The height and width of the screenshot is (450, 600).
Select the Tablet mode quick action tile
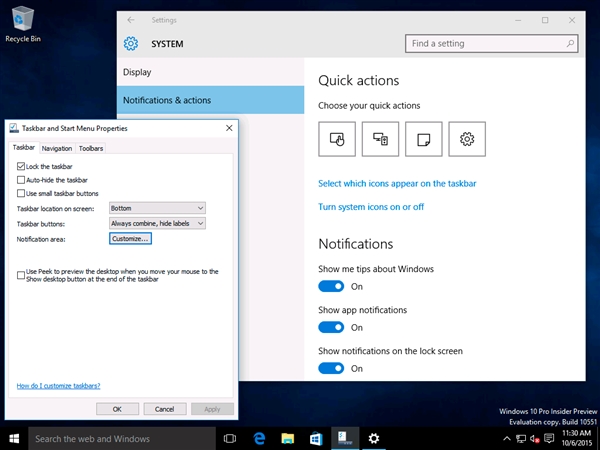pos(337,139)
